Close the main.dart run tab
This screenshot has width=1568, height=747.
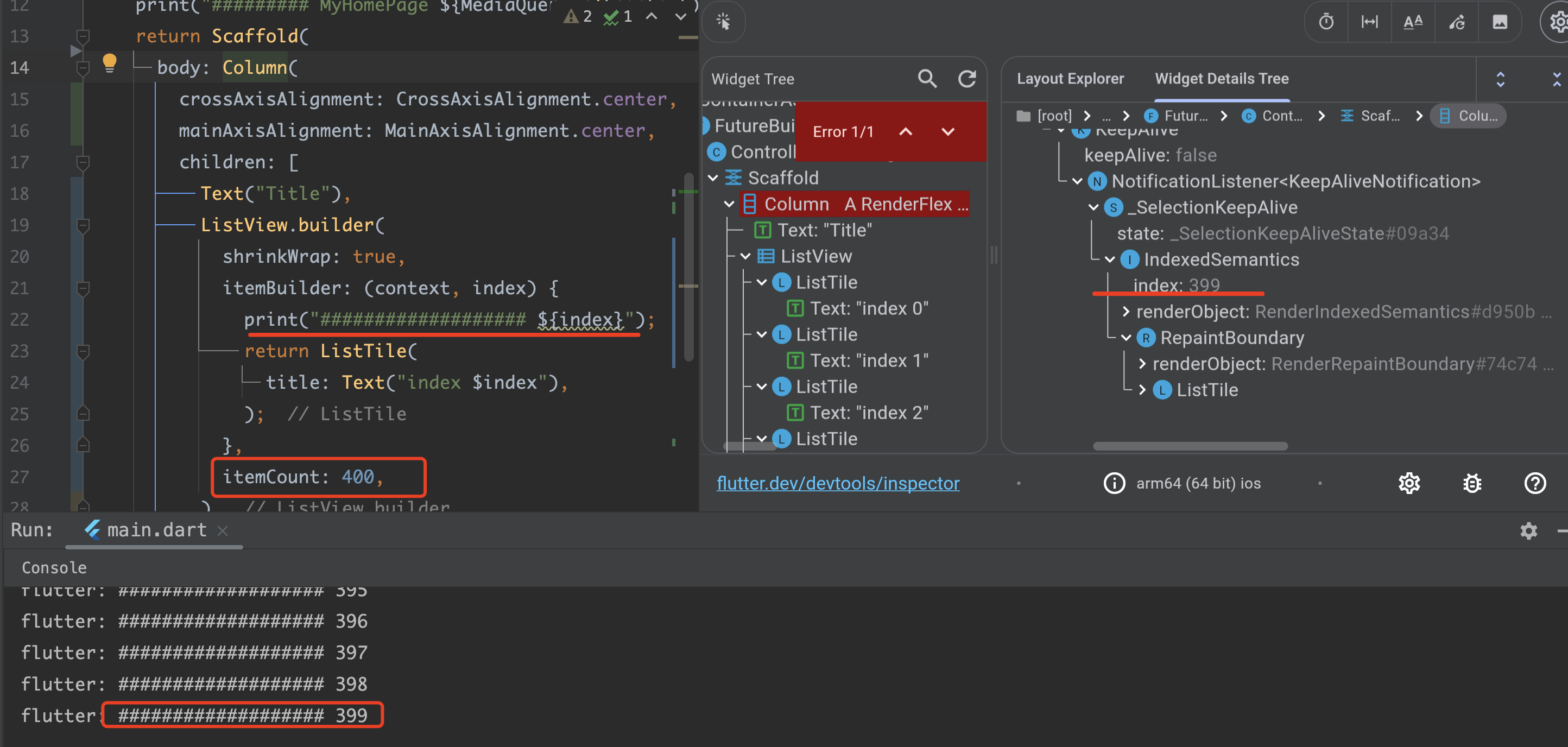(x=223, y=531)
